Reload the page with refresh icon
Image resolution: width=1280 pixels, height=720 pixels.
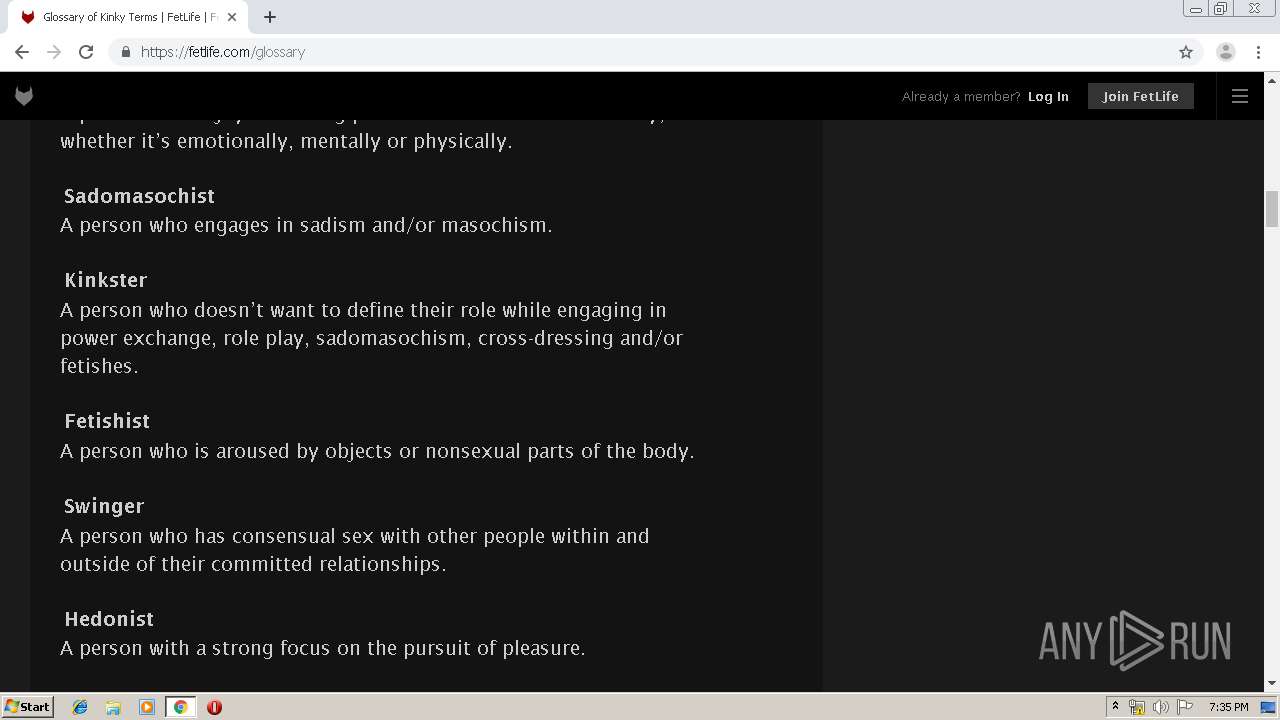86,52
